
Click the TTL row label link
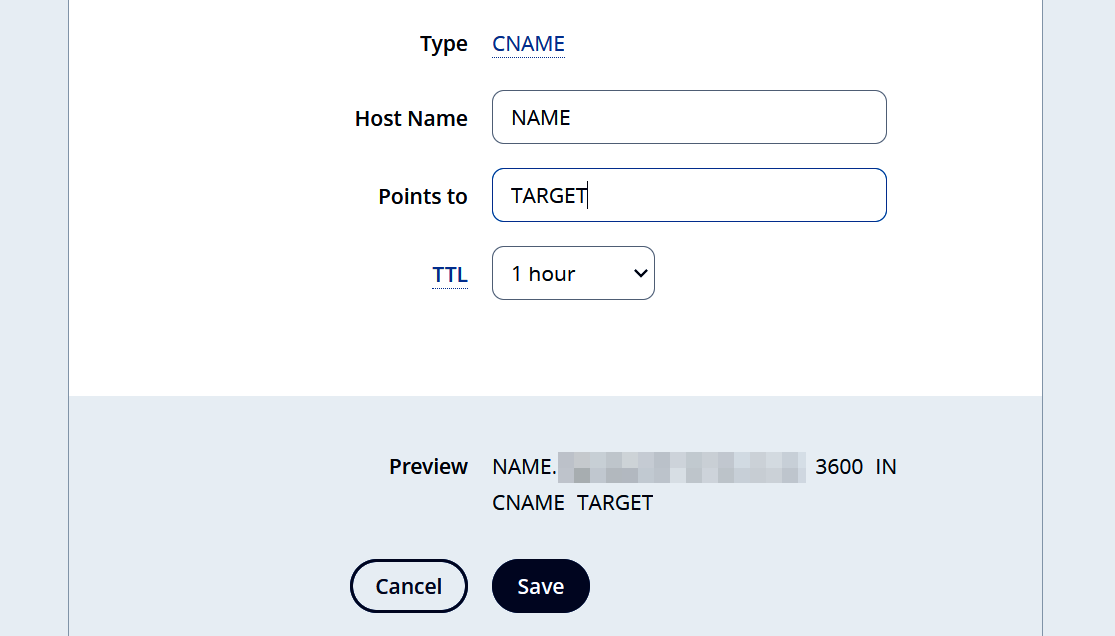(450, 274)
